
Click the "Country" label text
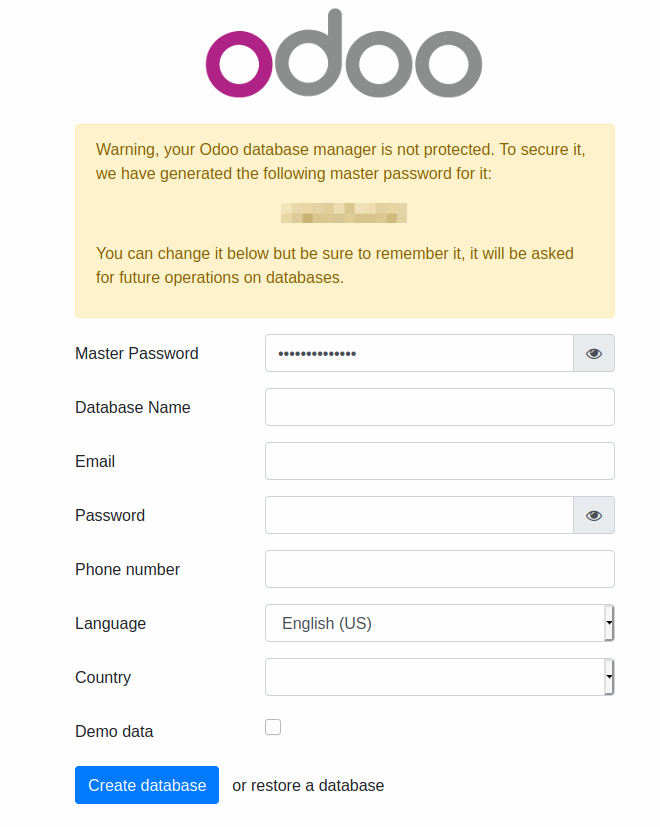point(103,677)
